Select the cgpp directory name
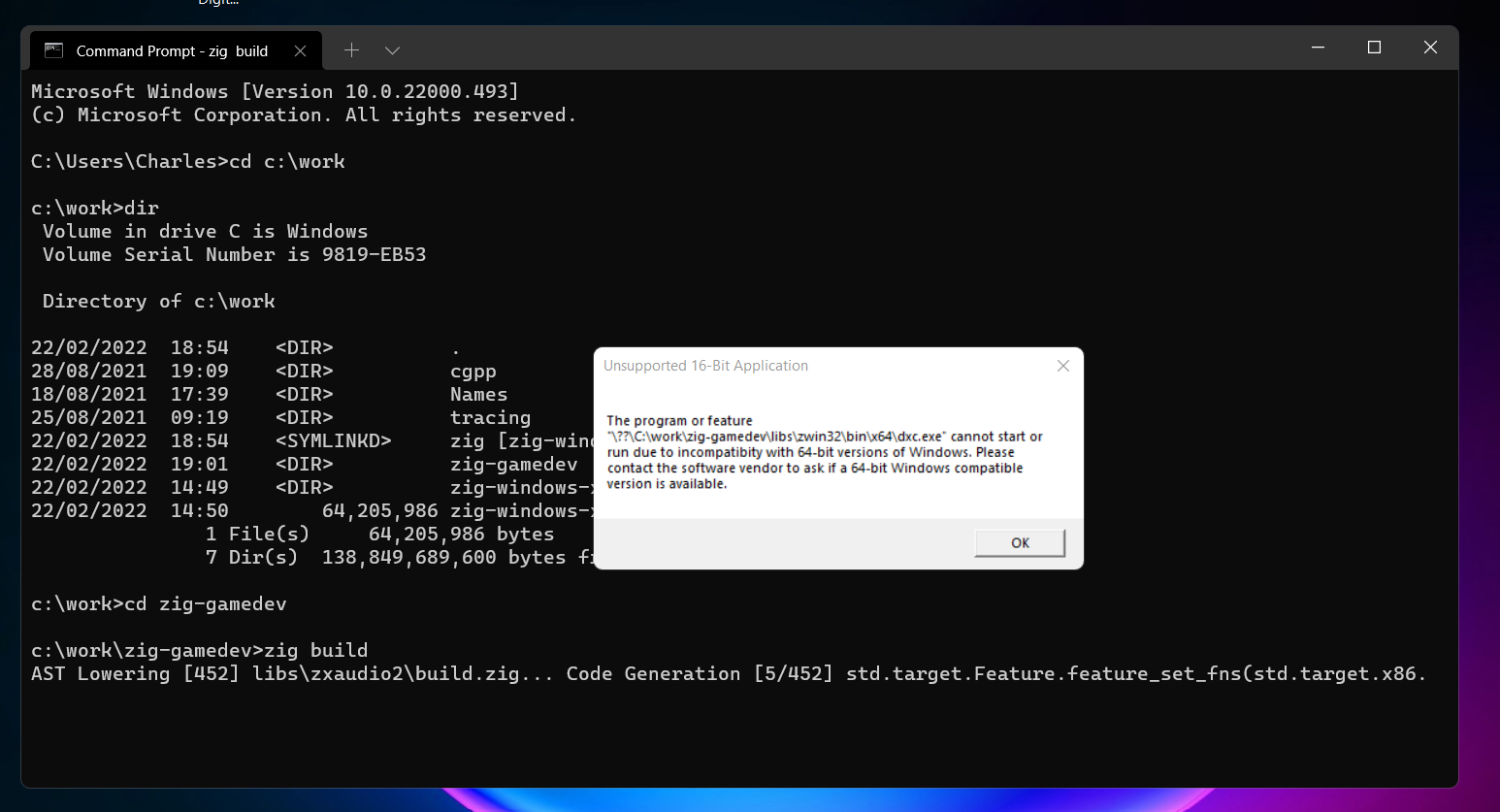Screen dimensions: 1500x812 (x=473, y=371)
